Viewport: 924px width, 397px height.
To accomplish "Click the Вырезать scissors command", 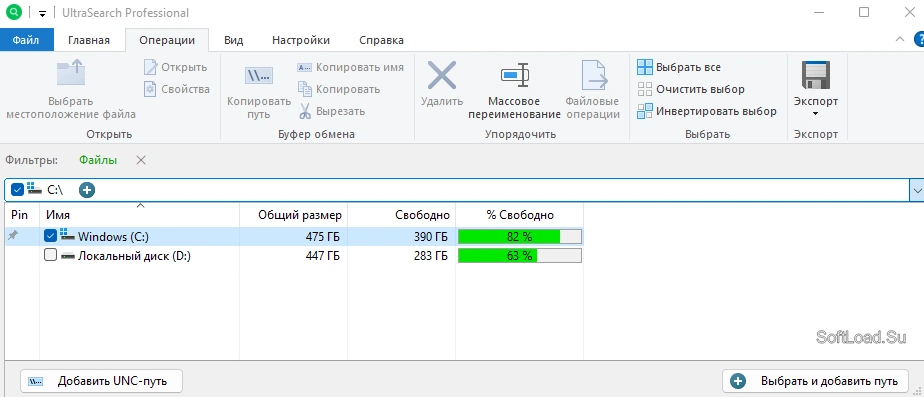I will [331, 111].
